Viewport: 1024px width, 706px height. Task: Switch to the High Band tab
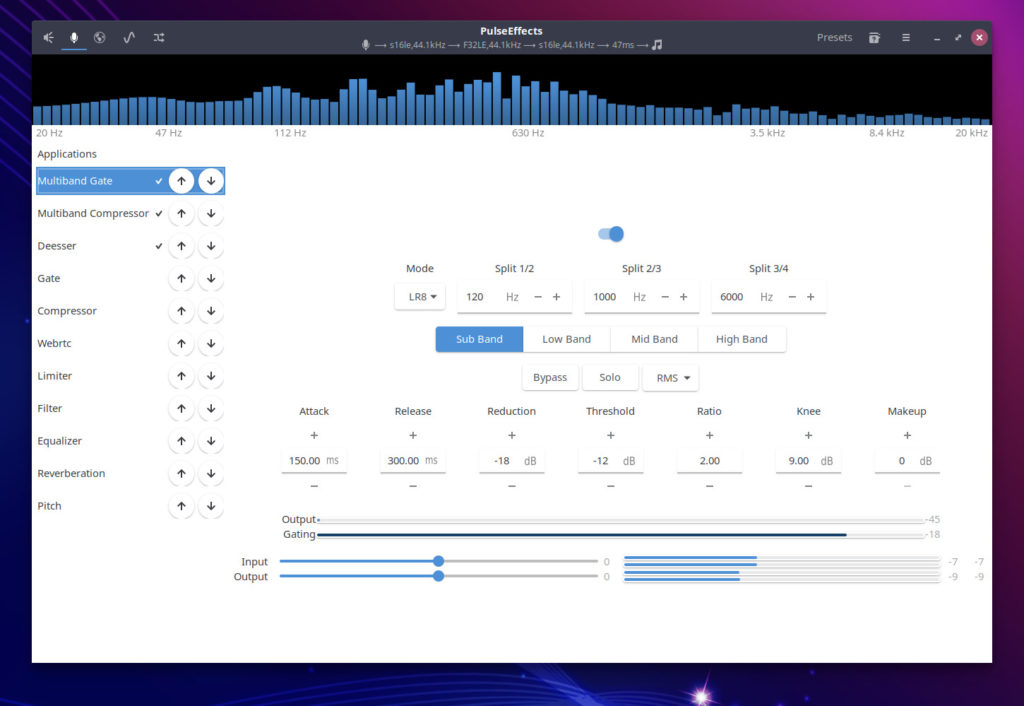[742, 340]
